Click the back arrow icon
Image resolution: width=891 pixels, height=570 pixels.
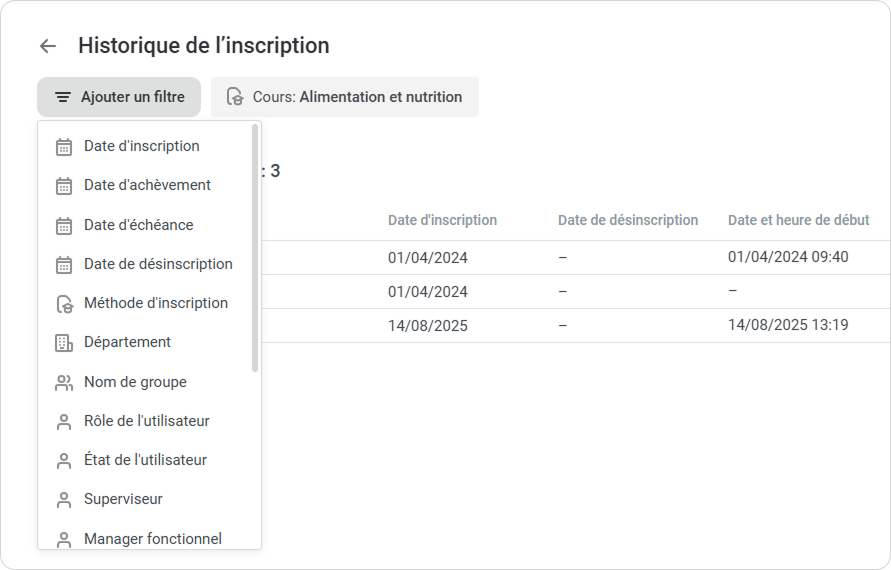tap(47, 46)
